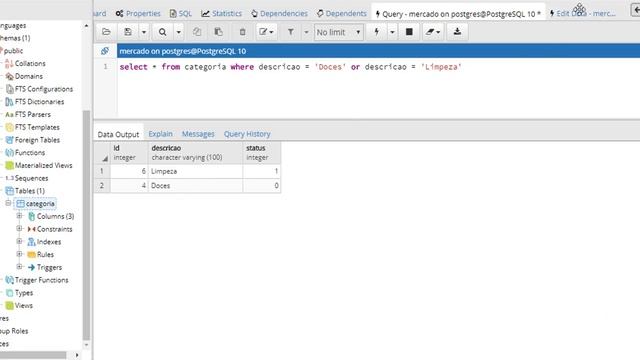Select row 2 header in results
Screen dimensions: 640x360
pos(102,185)
